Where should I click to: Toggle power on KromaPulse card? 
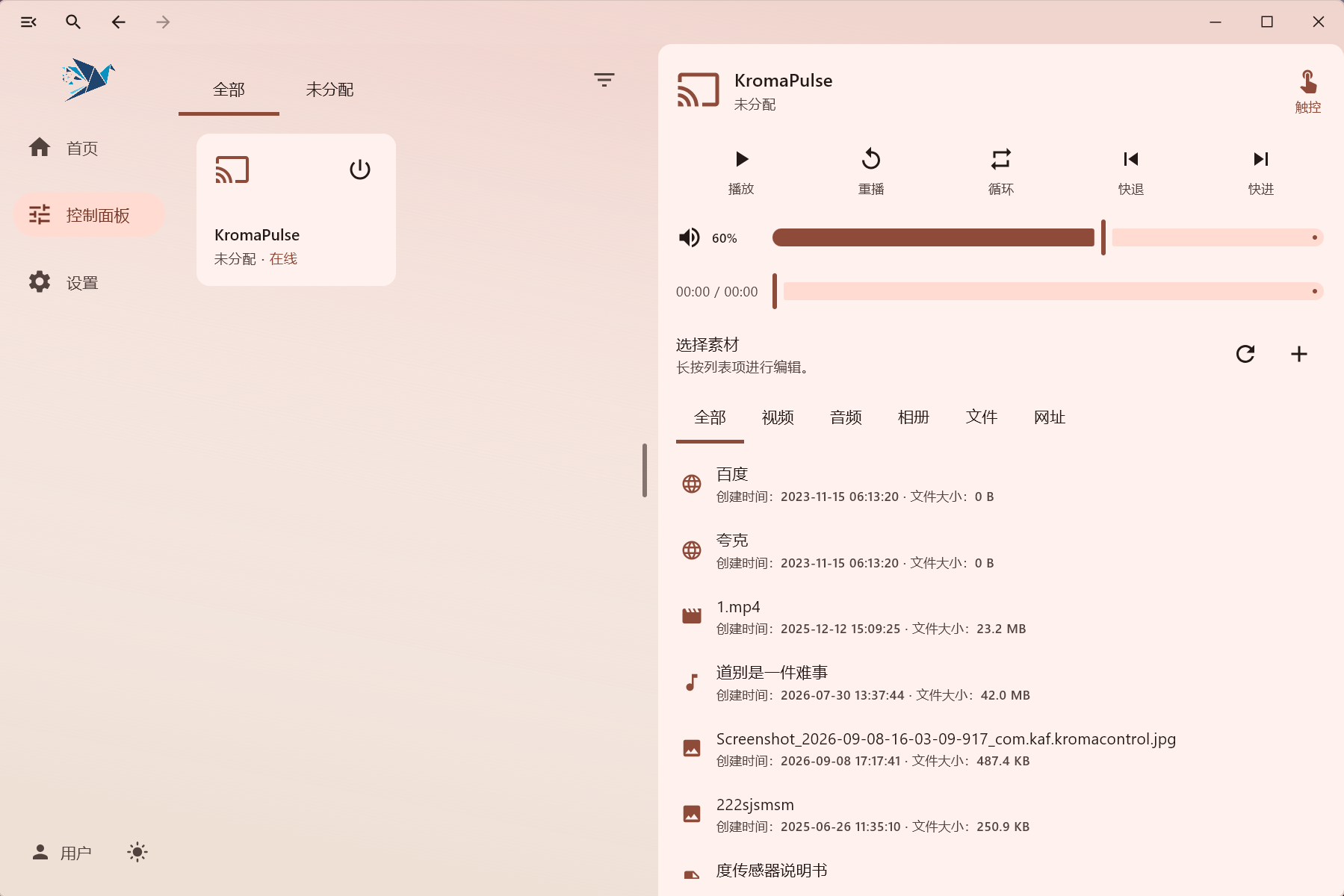click(x=360, y=169)
